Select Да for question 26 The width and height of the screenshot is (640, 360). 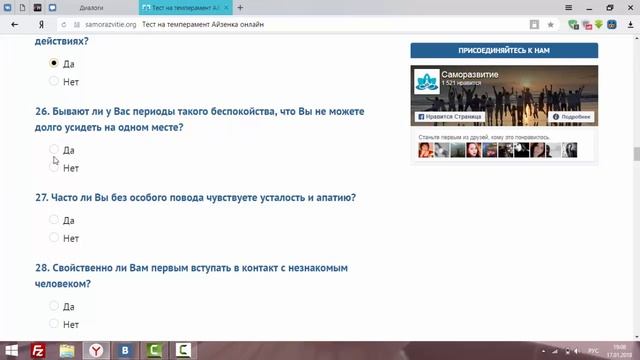pos(53,149)
